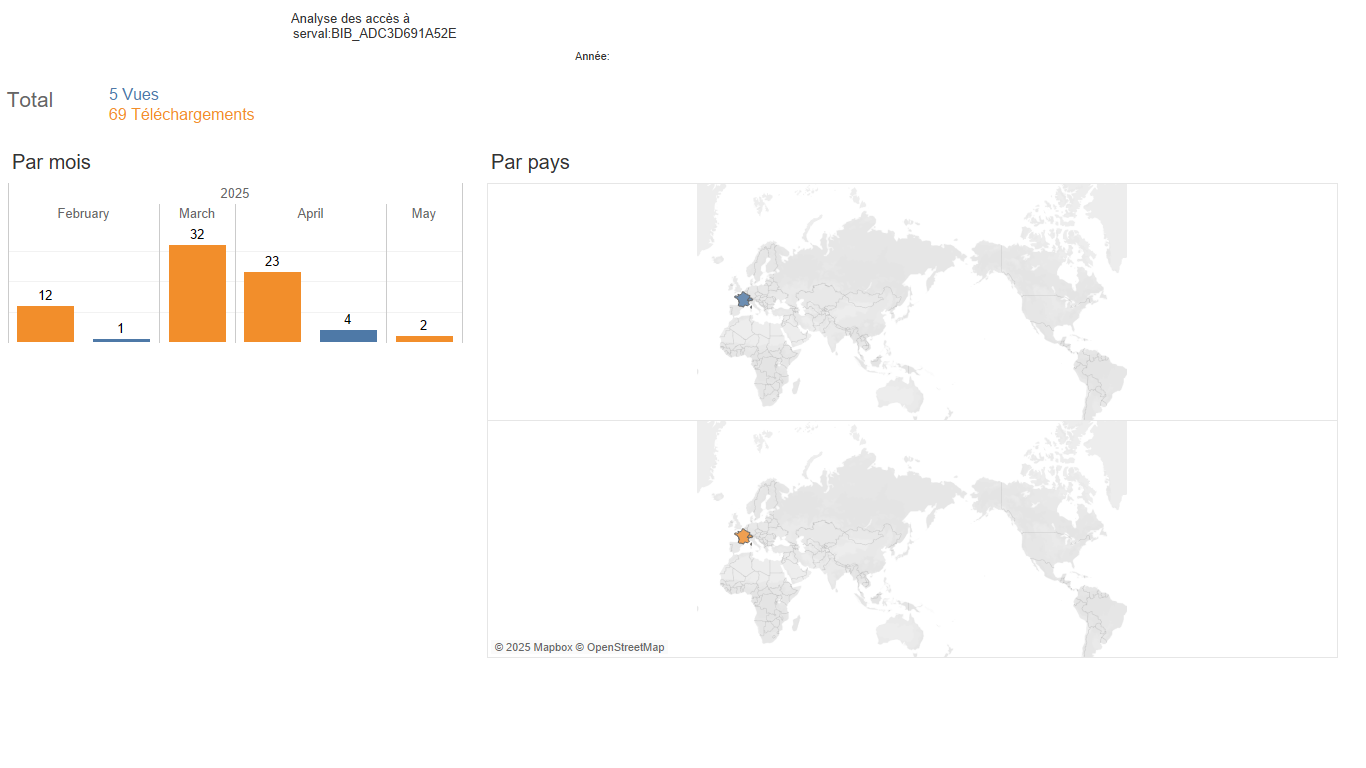Click the April views bar labeled 4
The width and height of the screenshot is (1366, 768).
point(348,336)
